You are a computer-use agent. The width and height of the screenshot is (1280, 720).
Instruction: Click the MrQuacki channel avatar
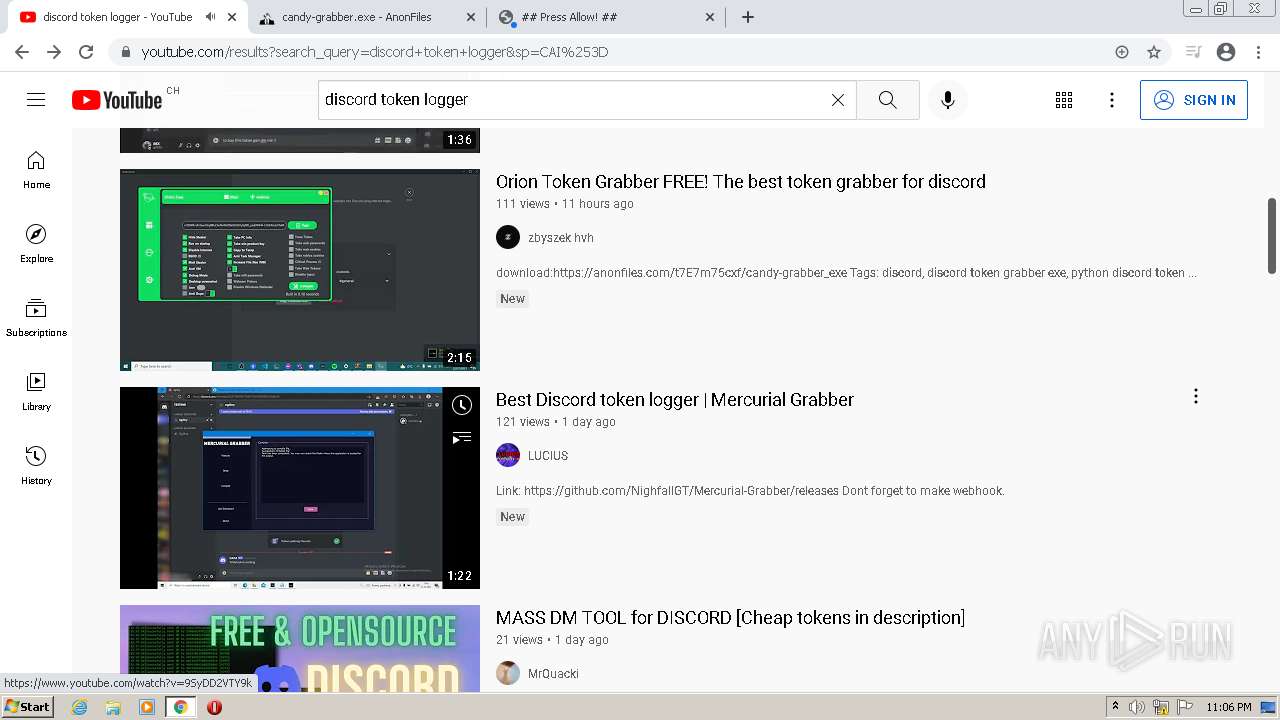tap(508, 673)
